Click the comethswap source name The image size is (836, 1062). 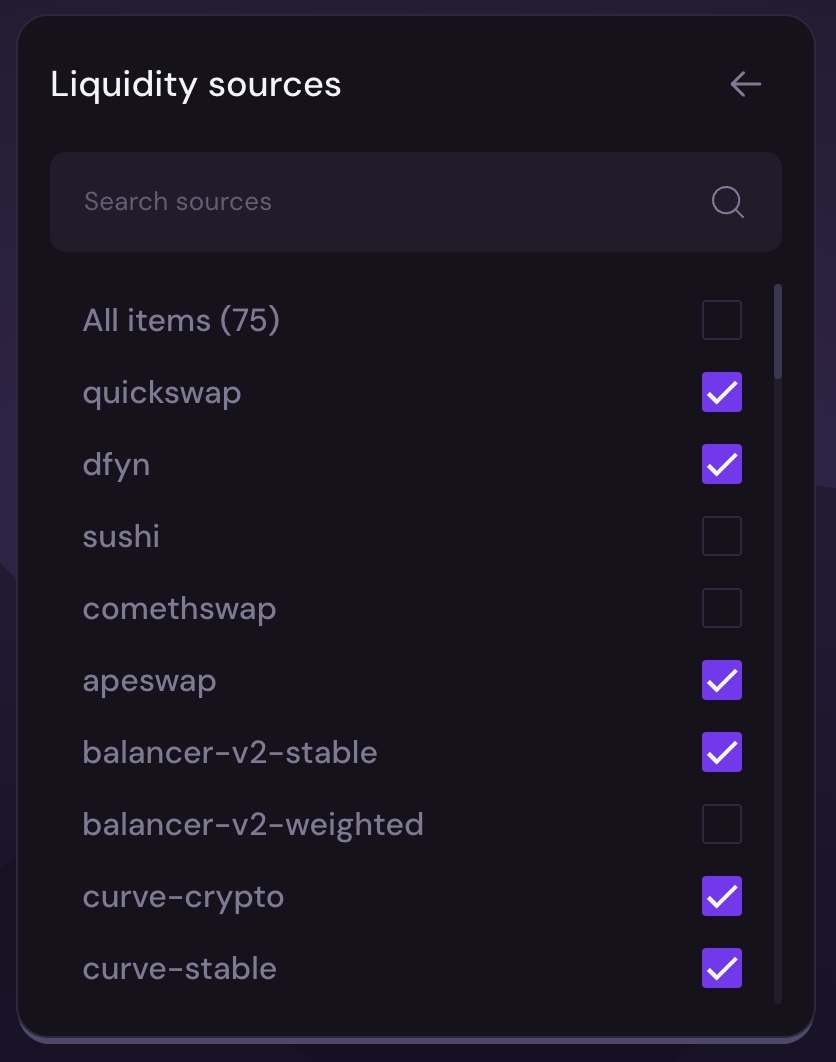coord(179,609)
